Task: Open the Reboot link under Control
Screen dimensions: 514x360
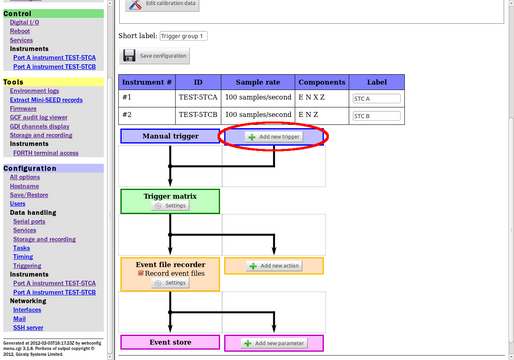Action: (20, 31)
